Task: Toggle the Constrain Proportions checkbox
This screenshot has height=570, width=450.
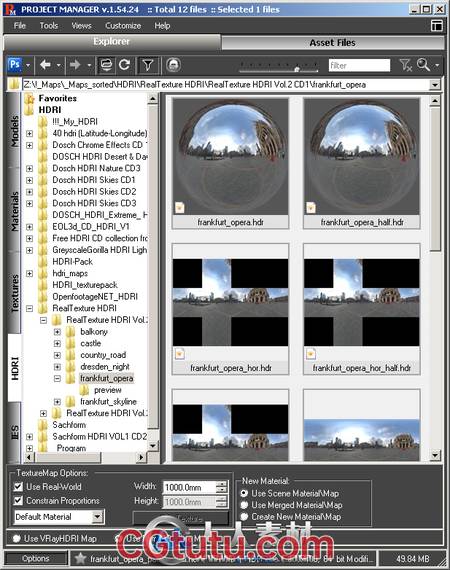Action: coord(18,501)
